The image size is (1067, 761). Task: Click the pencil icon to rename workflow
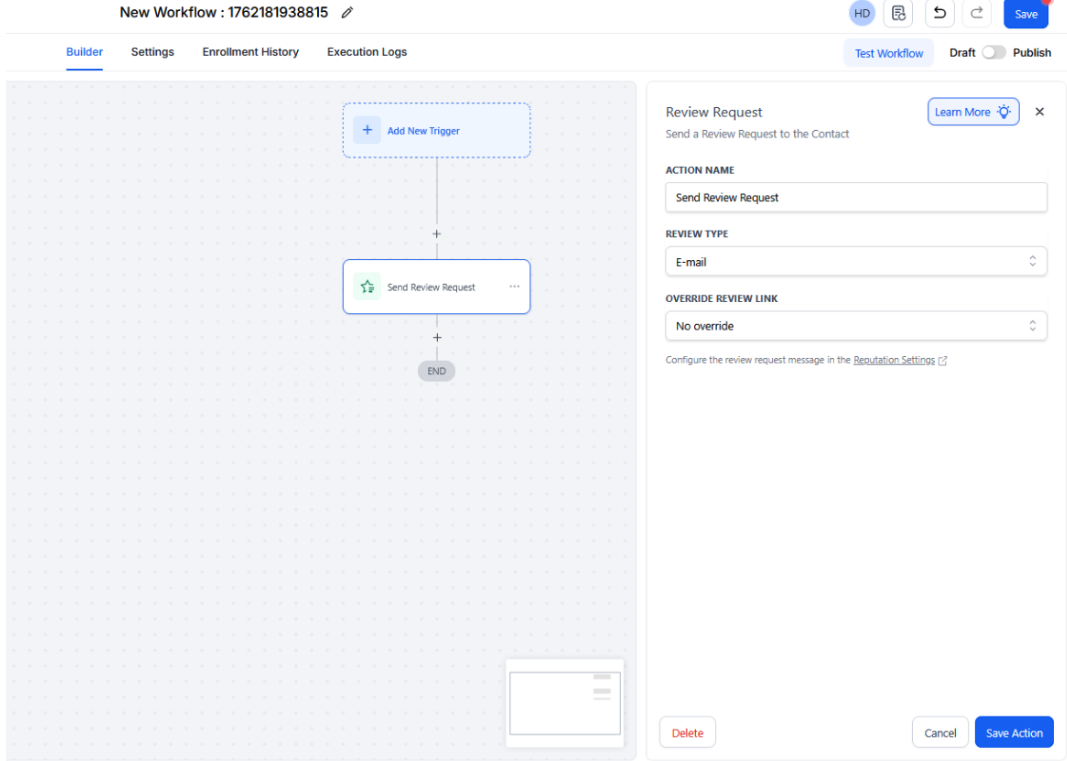coord(347,13)
